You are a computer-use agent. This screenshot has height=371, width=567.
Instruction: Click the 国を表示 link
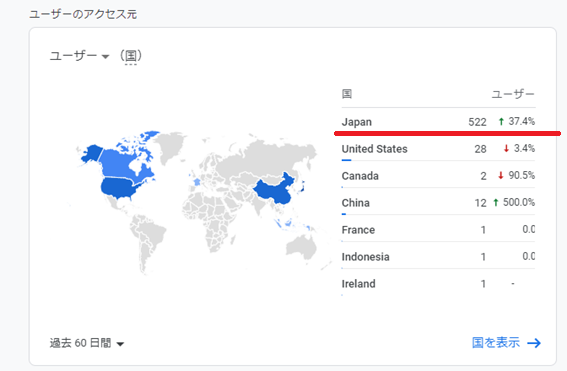click(495, 342)
